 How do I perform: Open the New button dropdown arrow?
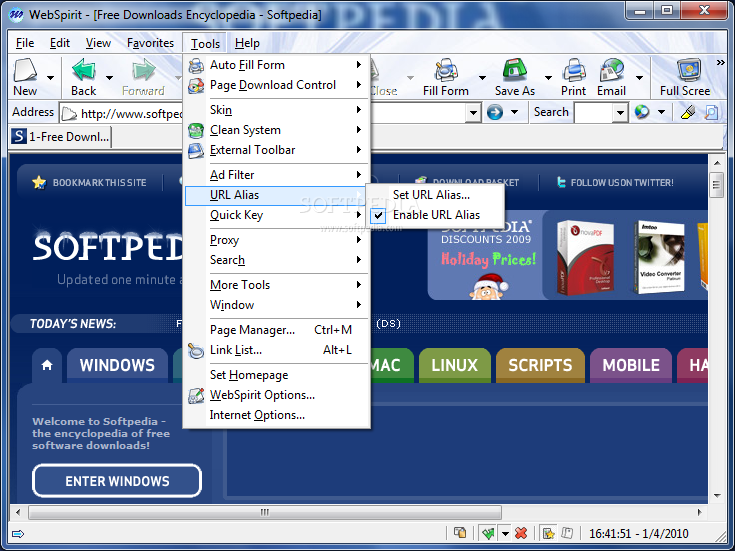click(50, 77)
